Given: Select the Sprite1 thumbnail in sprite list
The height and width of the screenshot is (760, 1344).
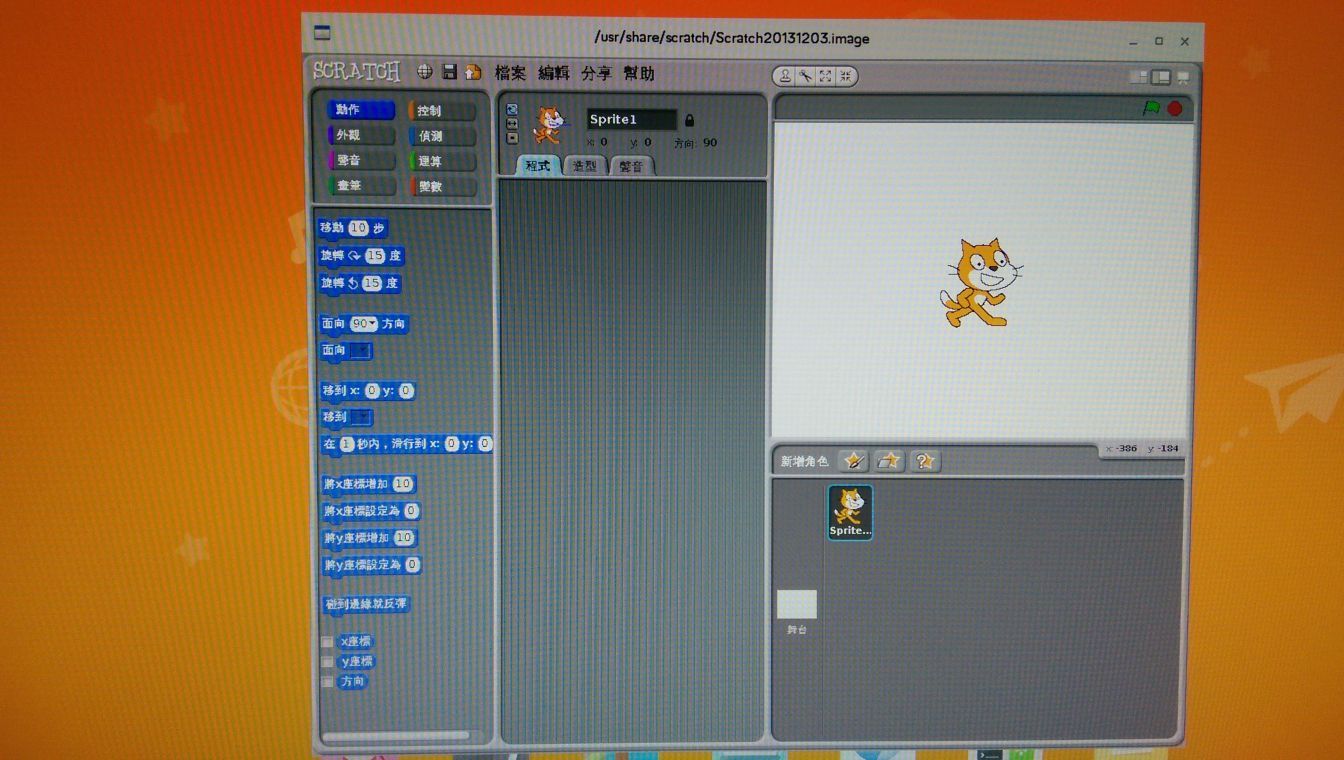Looking at the screenshot, I should (850, 512).
